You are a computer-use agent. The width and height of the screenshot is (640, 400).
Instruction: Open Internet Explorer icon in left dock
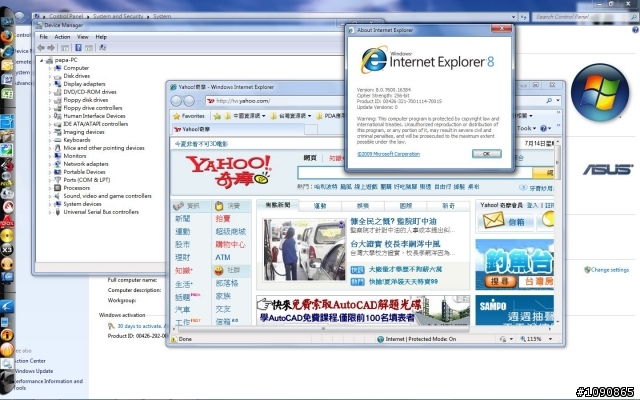[x=7, y=51]
